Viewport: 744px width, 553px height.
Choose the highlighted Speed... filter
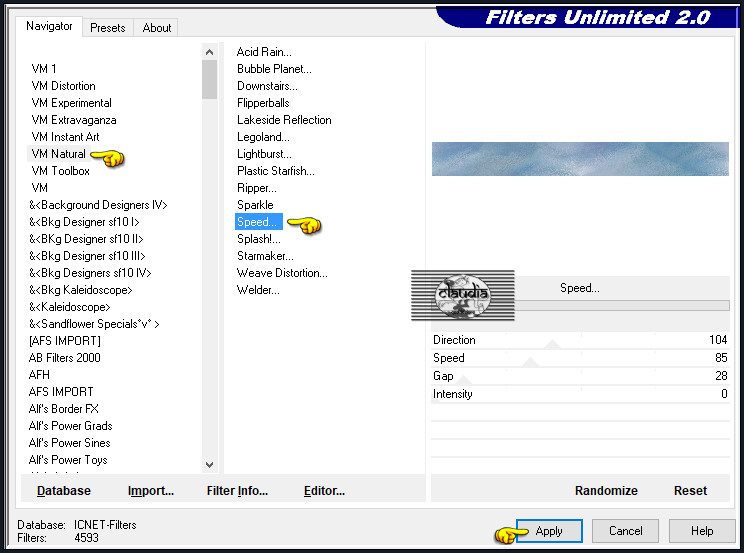[x=259, y=222]
